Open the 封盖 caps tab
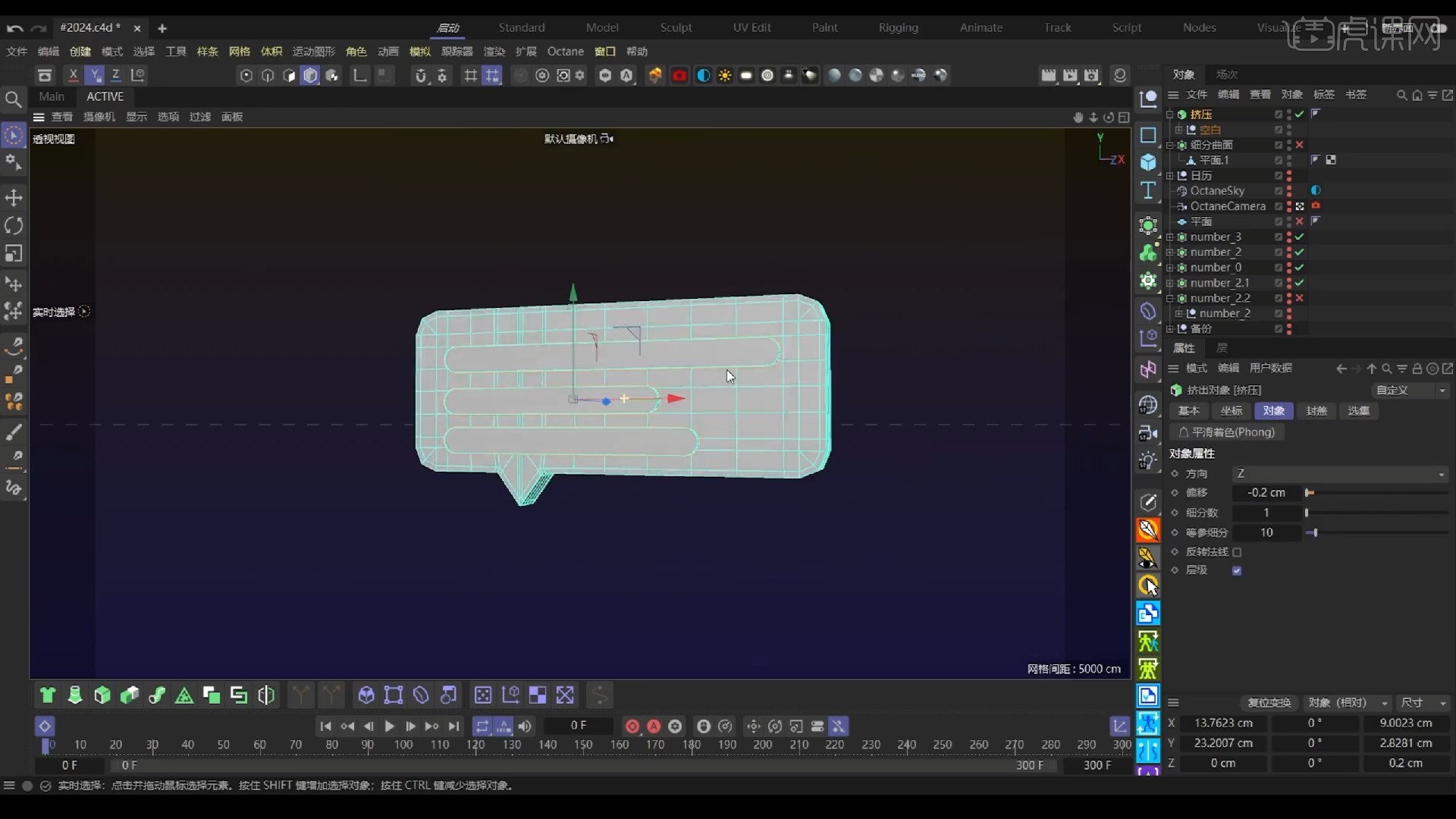The image size is (1456, 819). tap(1316, 410)
